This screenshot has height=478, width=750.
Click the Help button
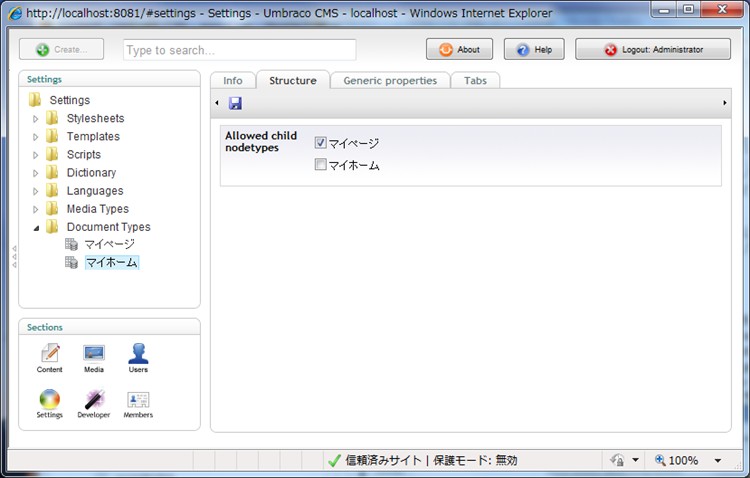[534, 49]
